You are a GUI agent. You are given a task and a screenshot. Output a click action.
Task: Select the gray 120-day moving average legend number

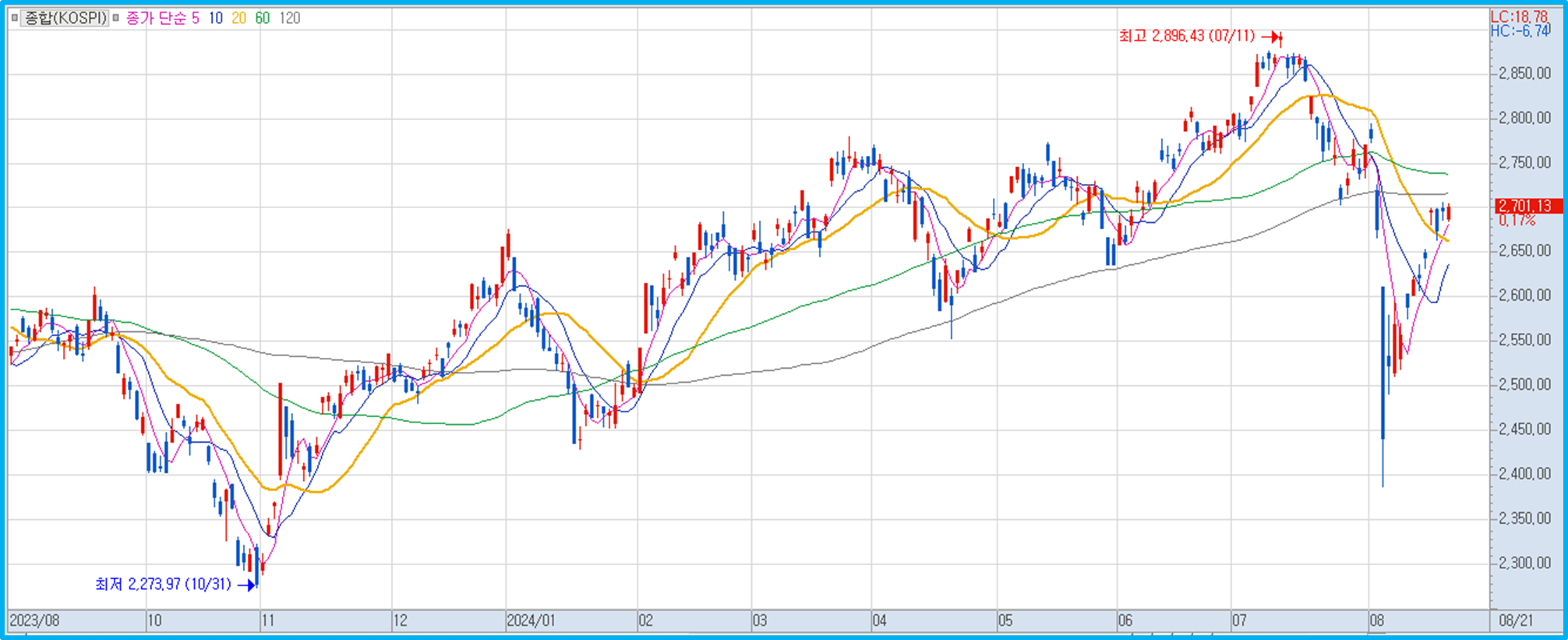(289, 18)
